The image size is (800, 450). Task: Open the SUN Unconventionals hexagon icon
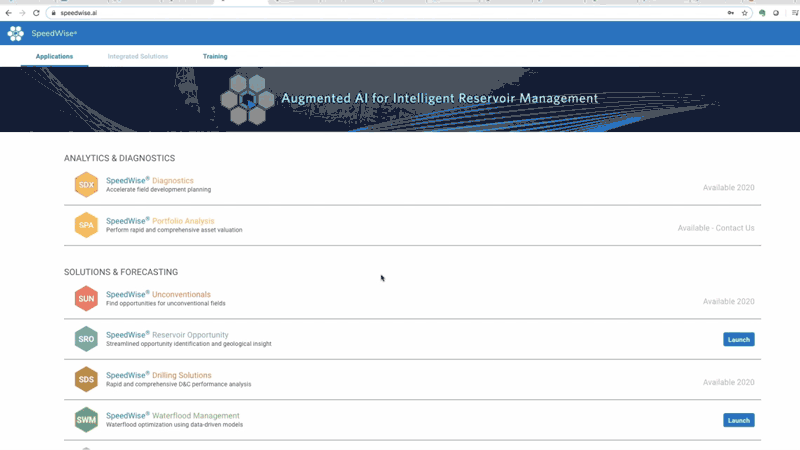click(x=86, y=298)
